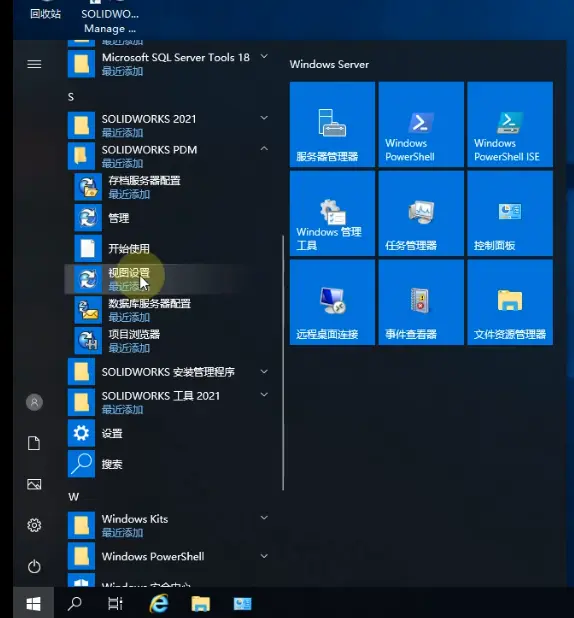Open Settings gear in Start sidebar
Viewport: 574px width, 618px height.
[x=34, y=525]
